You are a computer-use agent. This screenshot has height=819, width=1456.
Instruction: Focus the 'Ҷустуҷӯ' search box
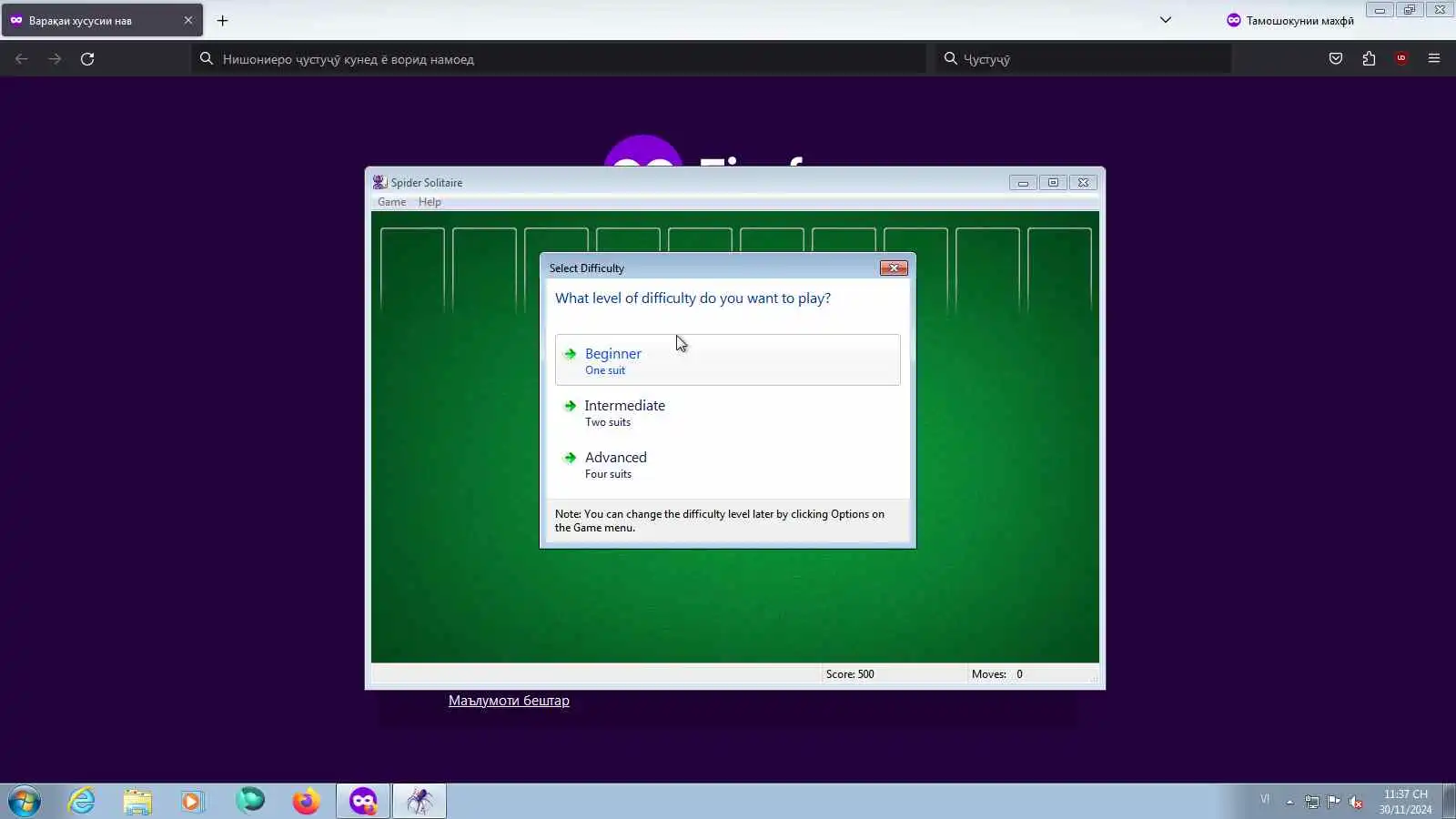click(1083, 59)
